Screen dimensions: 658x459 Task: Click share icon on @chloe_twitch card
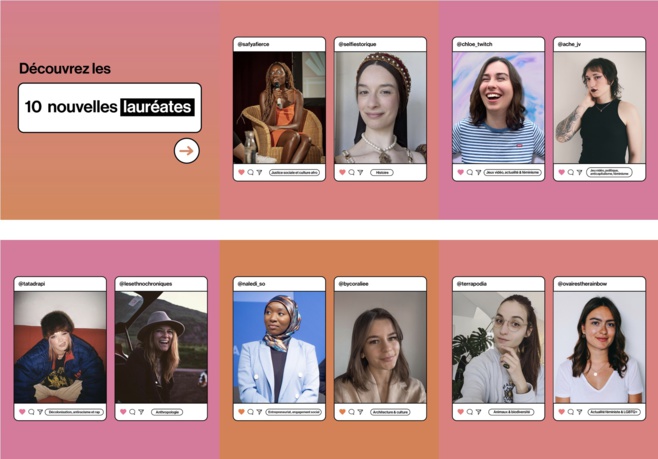click(478, 172)
